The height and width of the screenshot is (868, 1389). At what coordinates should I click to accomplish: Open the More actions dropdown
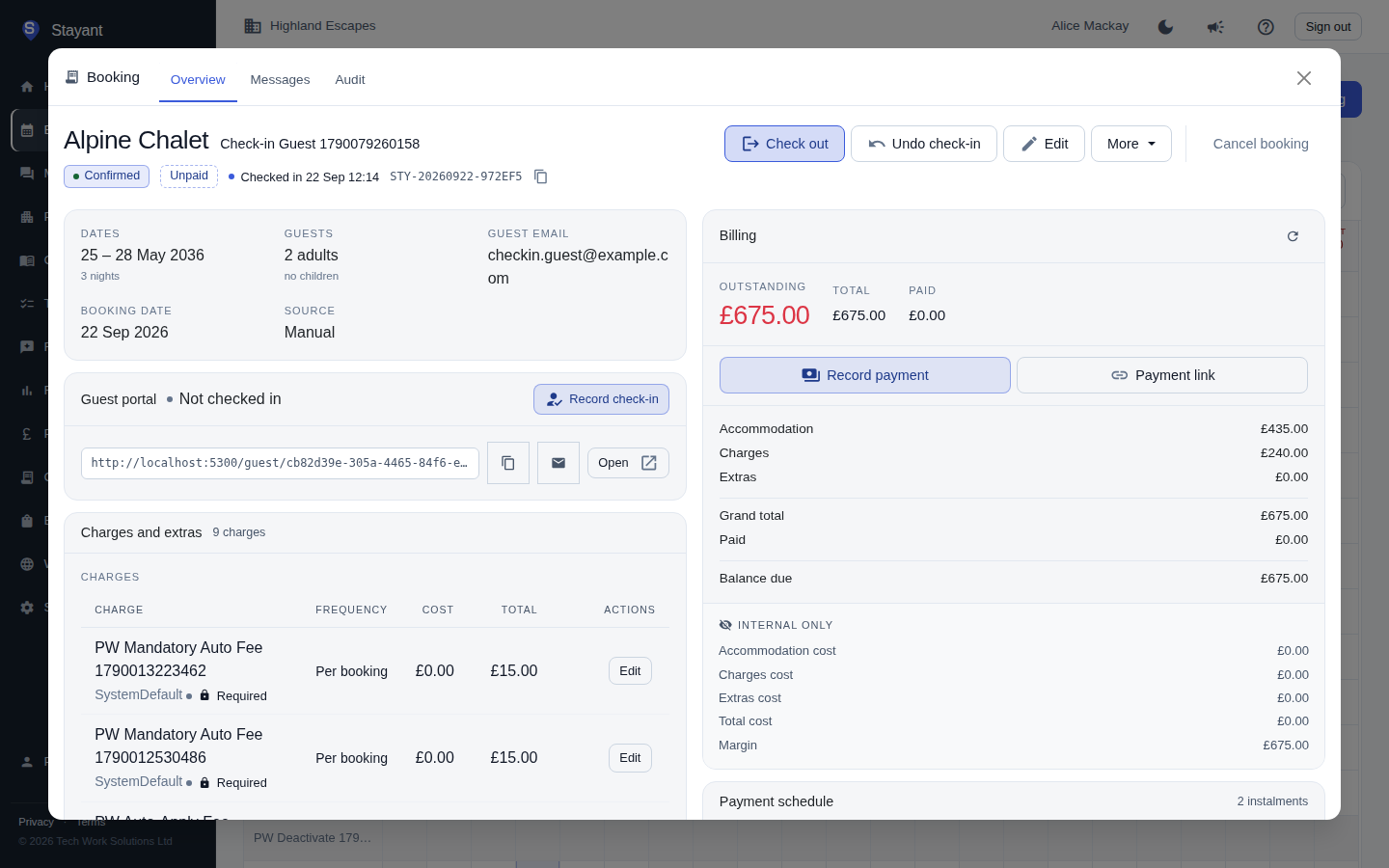click(1131, 144)
